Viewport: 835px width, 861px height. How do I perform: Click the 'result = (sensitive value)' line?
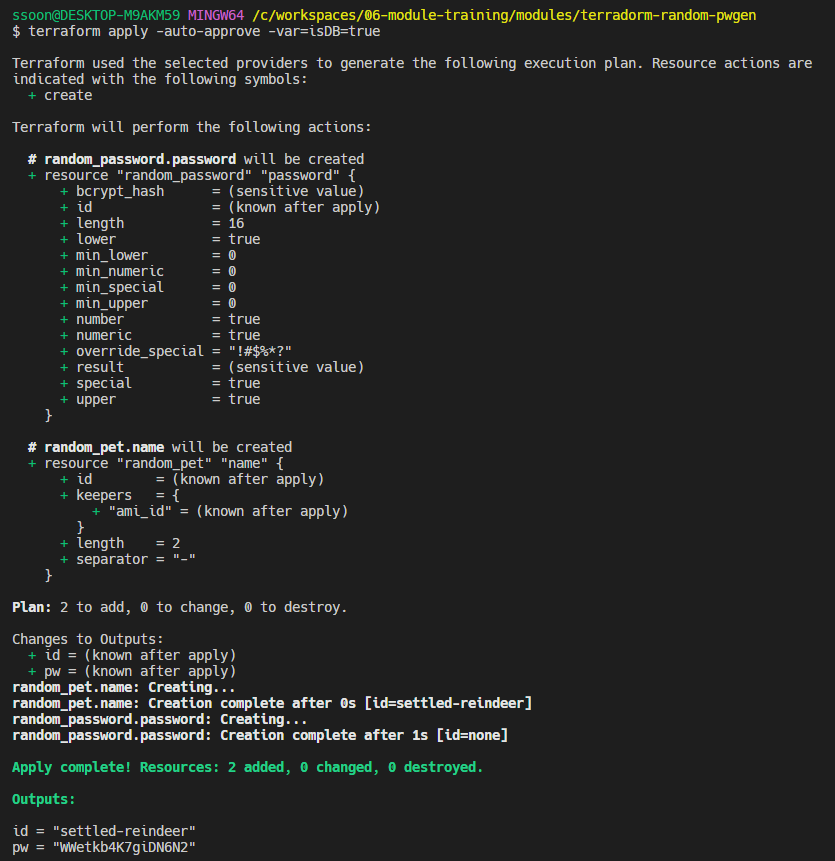[x=212, y=367]
